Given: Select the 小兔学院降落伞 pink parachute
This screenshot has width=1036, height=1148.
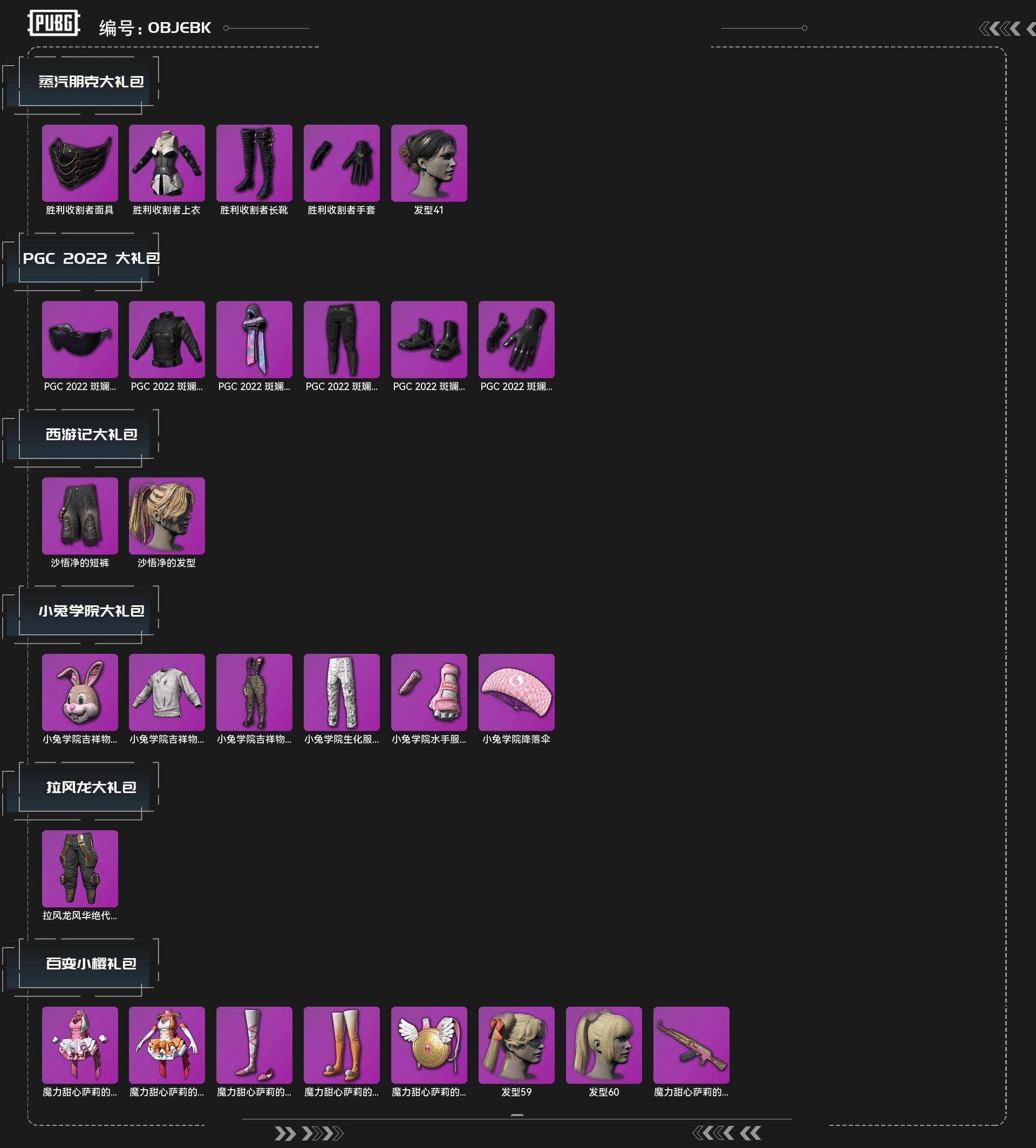Looking at the screenshot, I should (x=516, y=692).
